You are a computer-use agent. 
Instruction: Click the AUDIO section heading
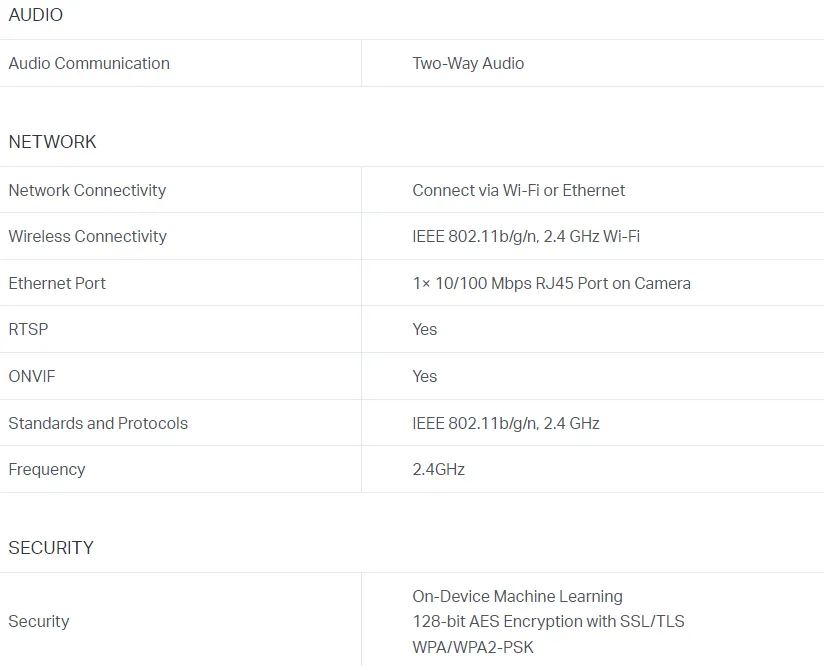36,15
